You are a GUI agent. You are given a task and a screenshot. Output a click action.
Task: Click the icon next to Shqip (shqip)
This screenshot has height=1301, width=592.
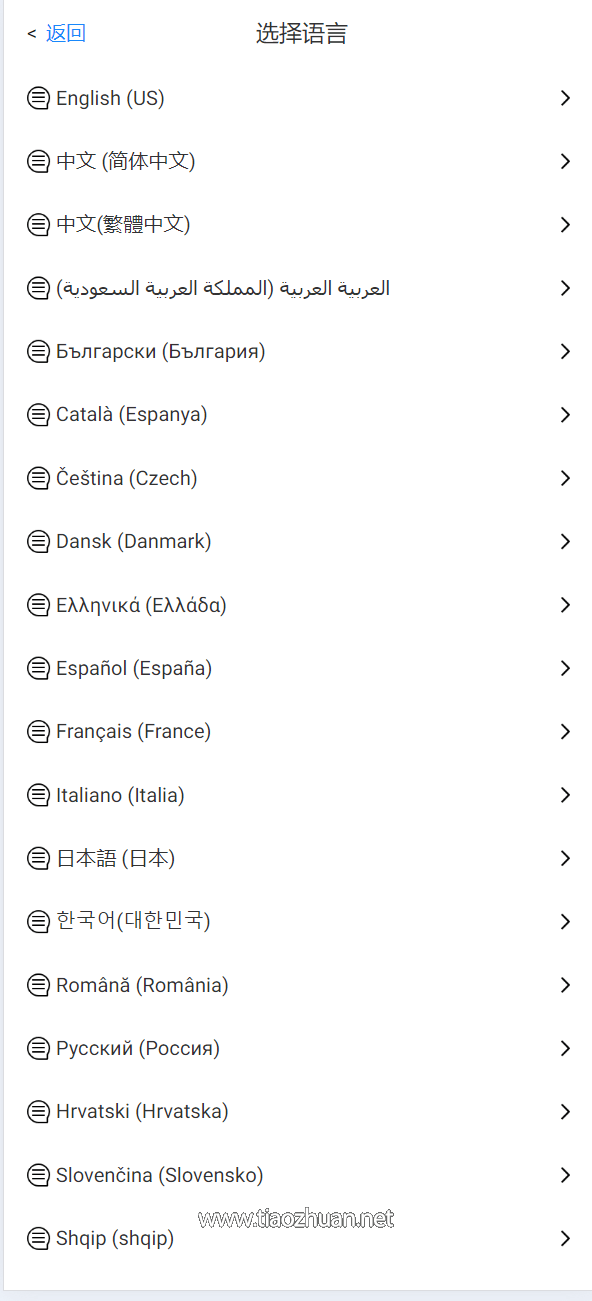coord(38,1238)
